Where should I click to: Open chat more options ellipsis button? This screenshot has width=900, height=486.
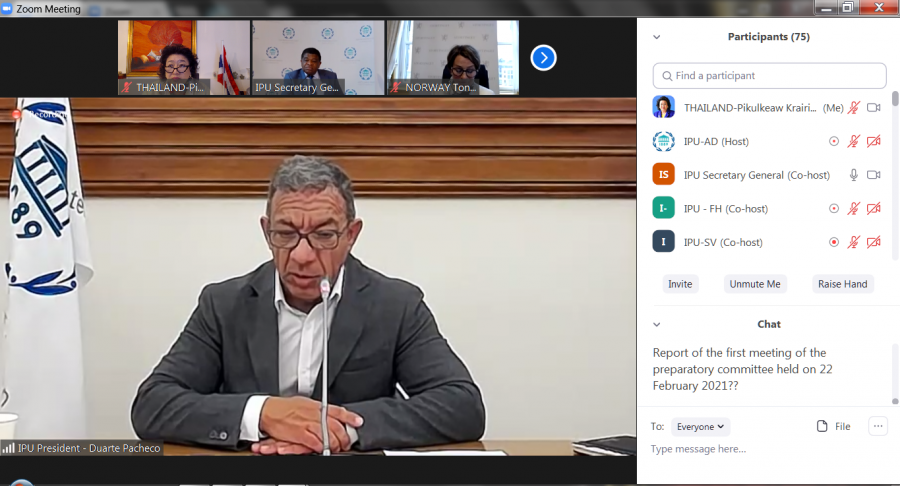coord(878,426)
